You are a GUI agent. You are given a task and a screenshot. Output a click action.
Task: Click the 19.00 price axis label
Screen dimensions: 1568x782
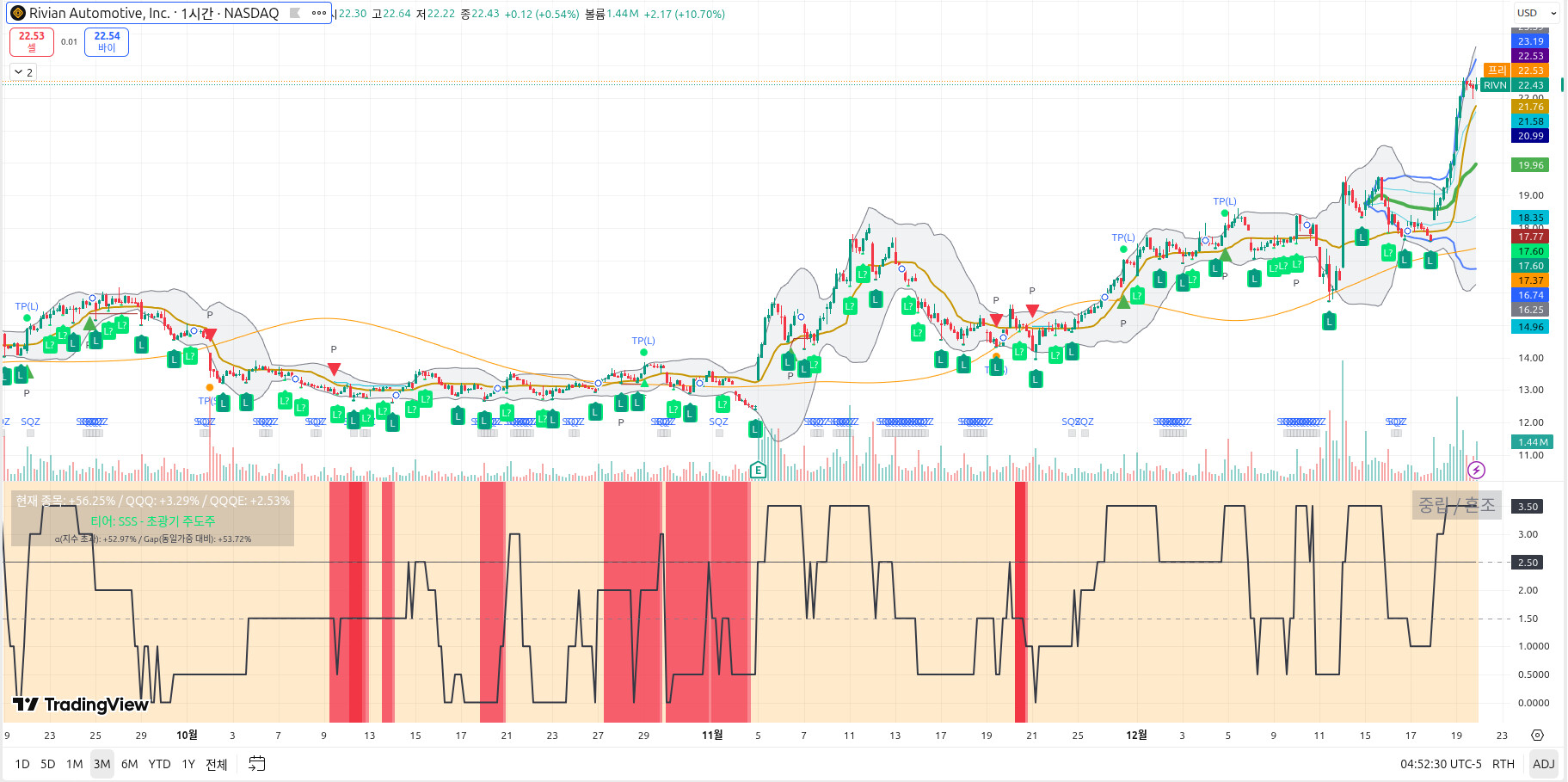pyautogui.click(x=1531, y=195)
